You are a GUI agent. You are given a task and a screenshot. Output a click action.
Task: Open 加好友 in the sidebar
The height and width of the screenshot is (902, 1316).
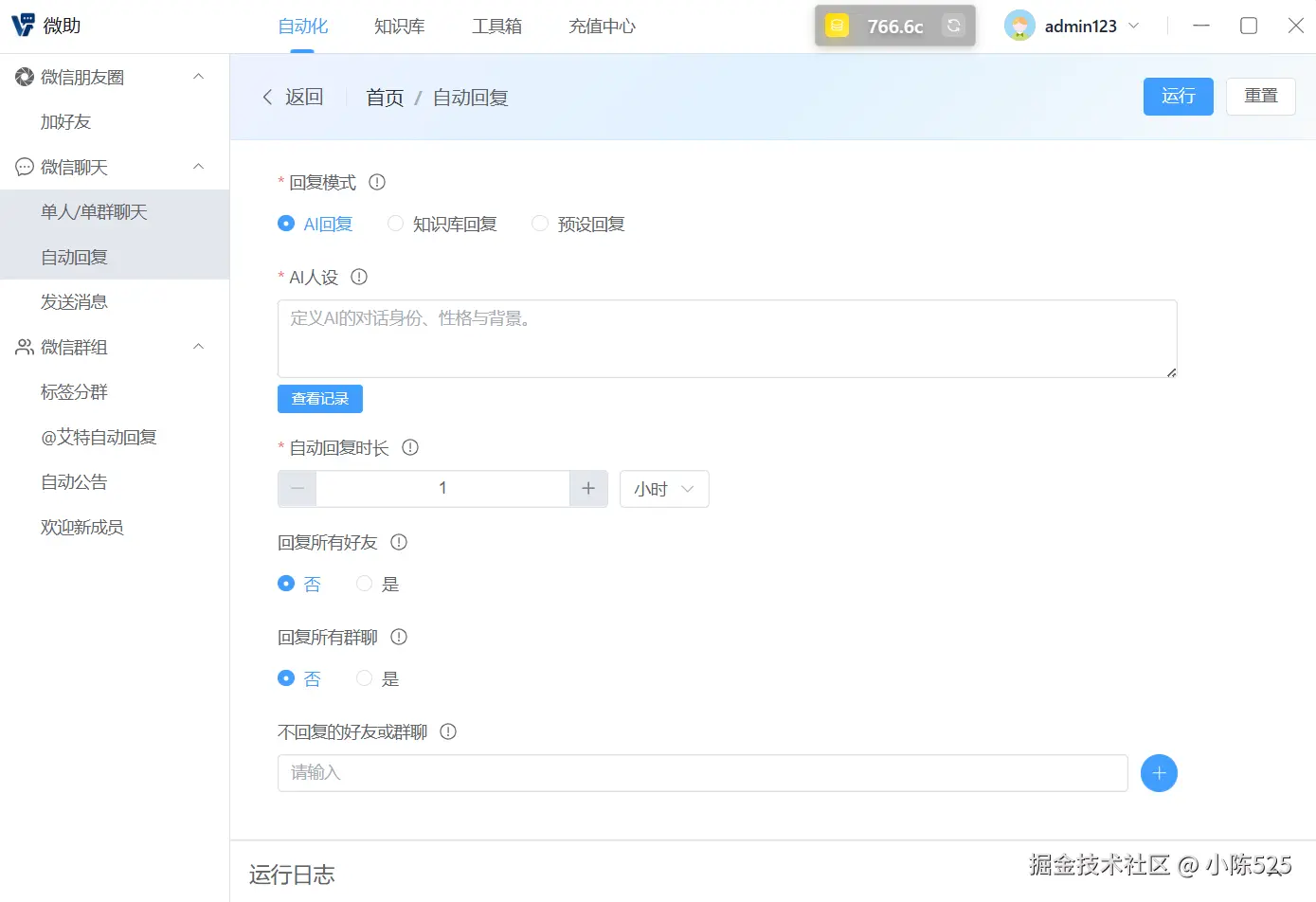coord(115,122)
